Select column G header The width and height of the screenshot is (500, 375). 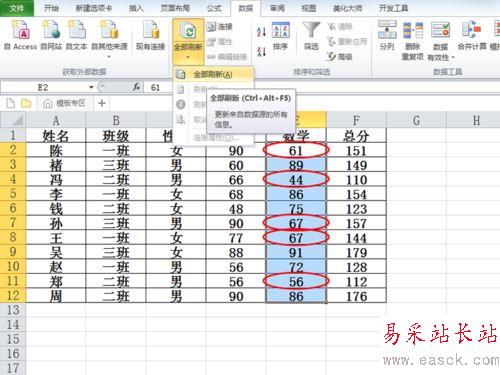coord(416,120)
